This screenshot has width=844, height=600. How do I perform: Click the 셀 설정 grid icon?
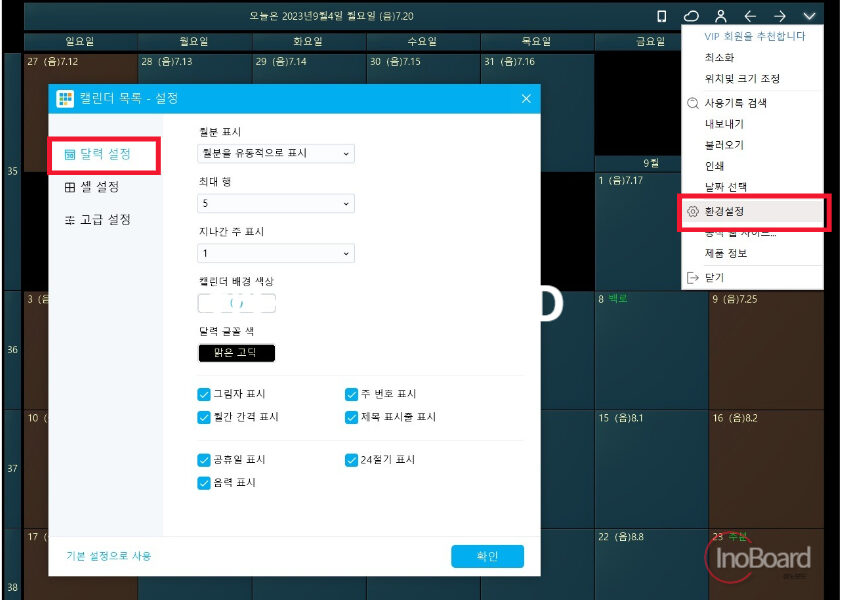click(x=69, y=187)
